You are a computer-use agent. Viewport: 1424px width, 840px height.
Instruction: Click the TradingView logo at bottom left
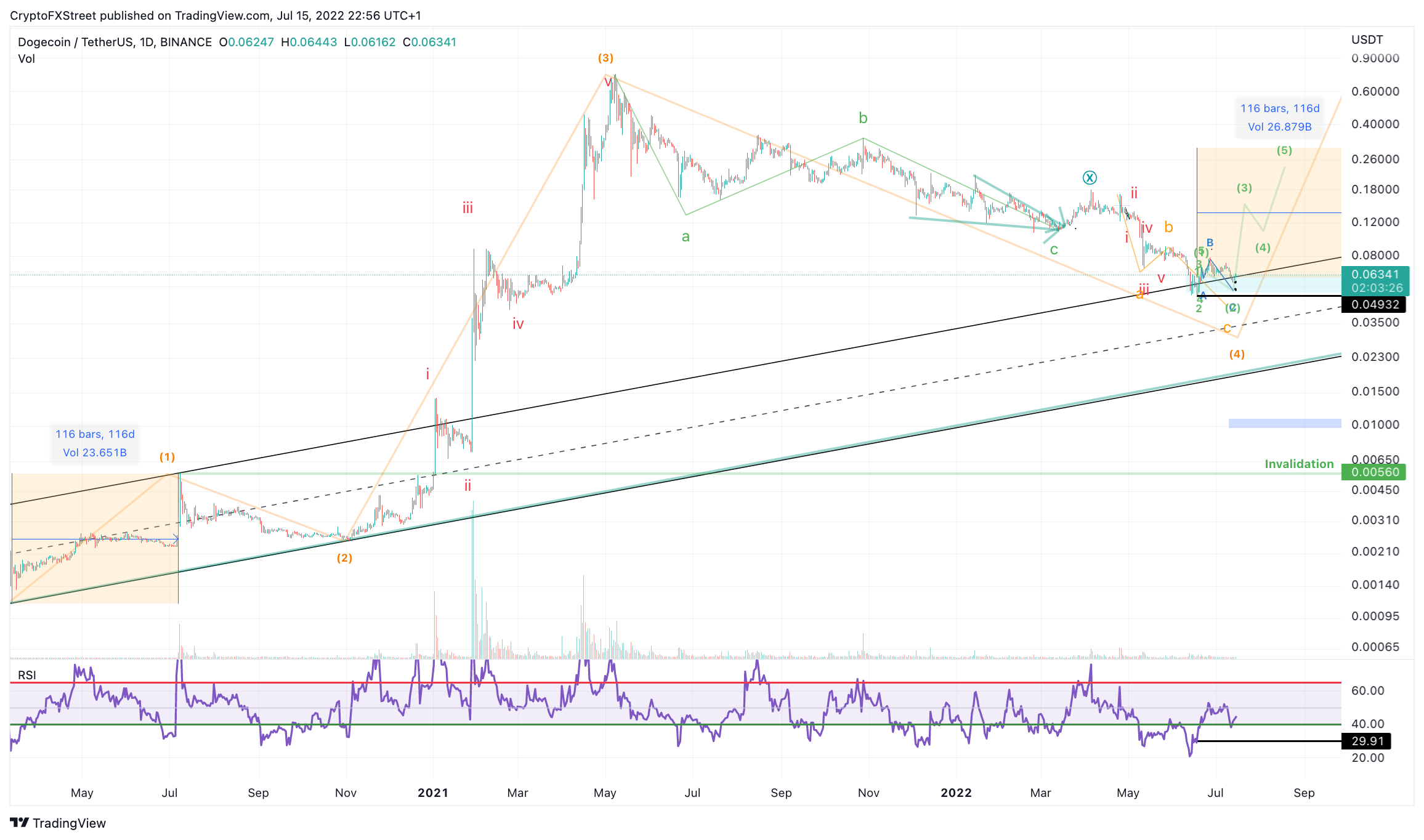click(x=58, y=823)
